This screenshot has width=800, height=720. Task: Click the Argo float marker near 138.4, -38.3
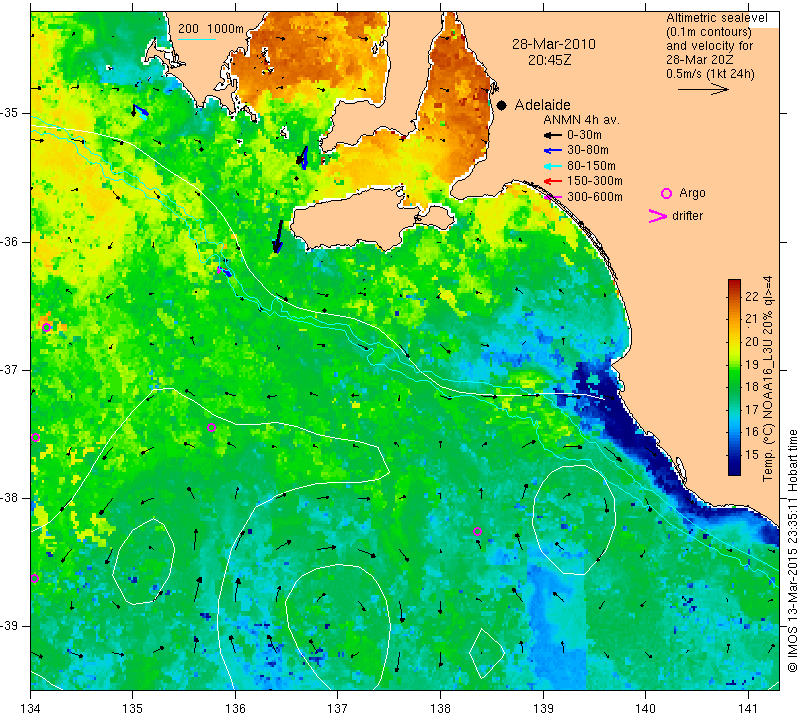pyautogui.click(x=477, y=531)
